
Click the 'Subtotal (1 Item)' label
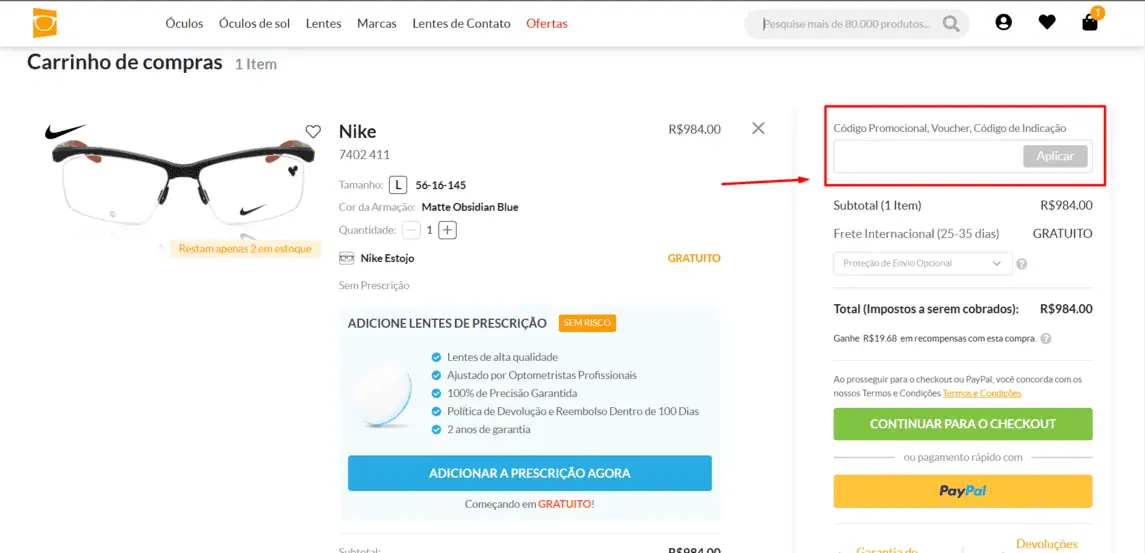coord(877,205)
